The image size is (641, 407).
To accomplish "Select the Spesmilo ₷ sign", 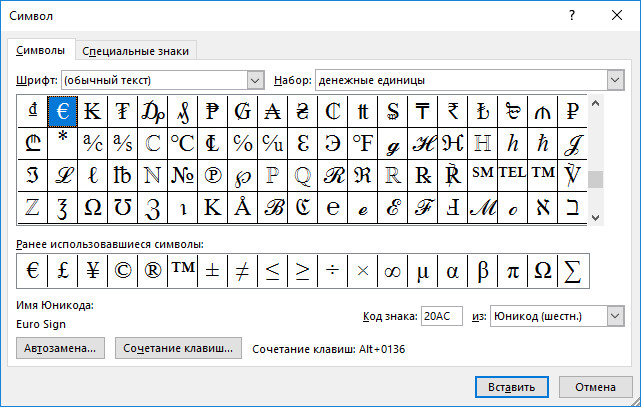I will [x=392, y=111].
